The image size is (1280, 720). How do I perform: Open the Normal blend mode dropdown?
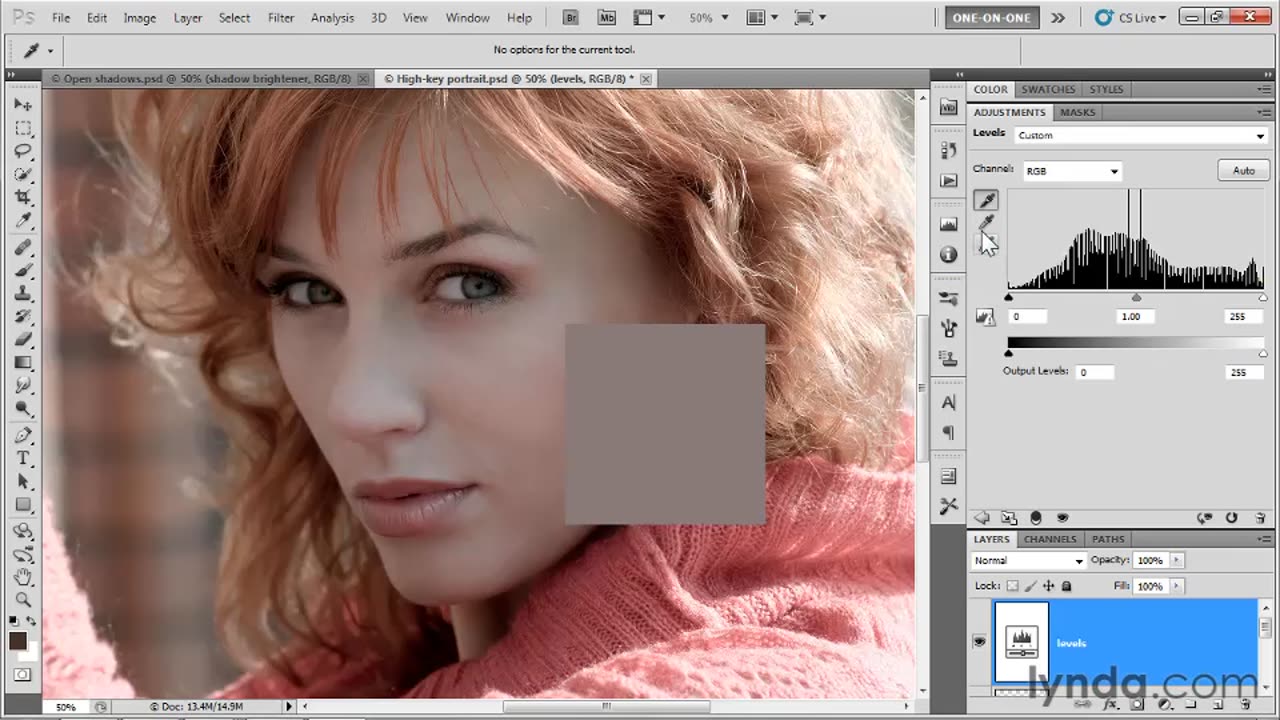click(x=1028, y=561)
